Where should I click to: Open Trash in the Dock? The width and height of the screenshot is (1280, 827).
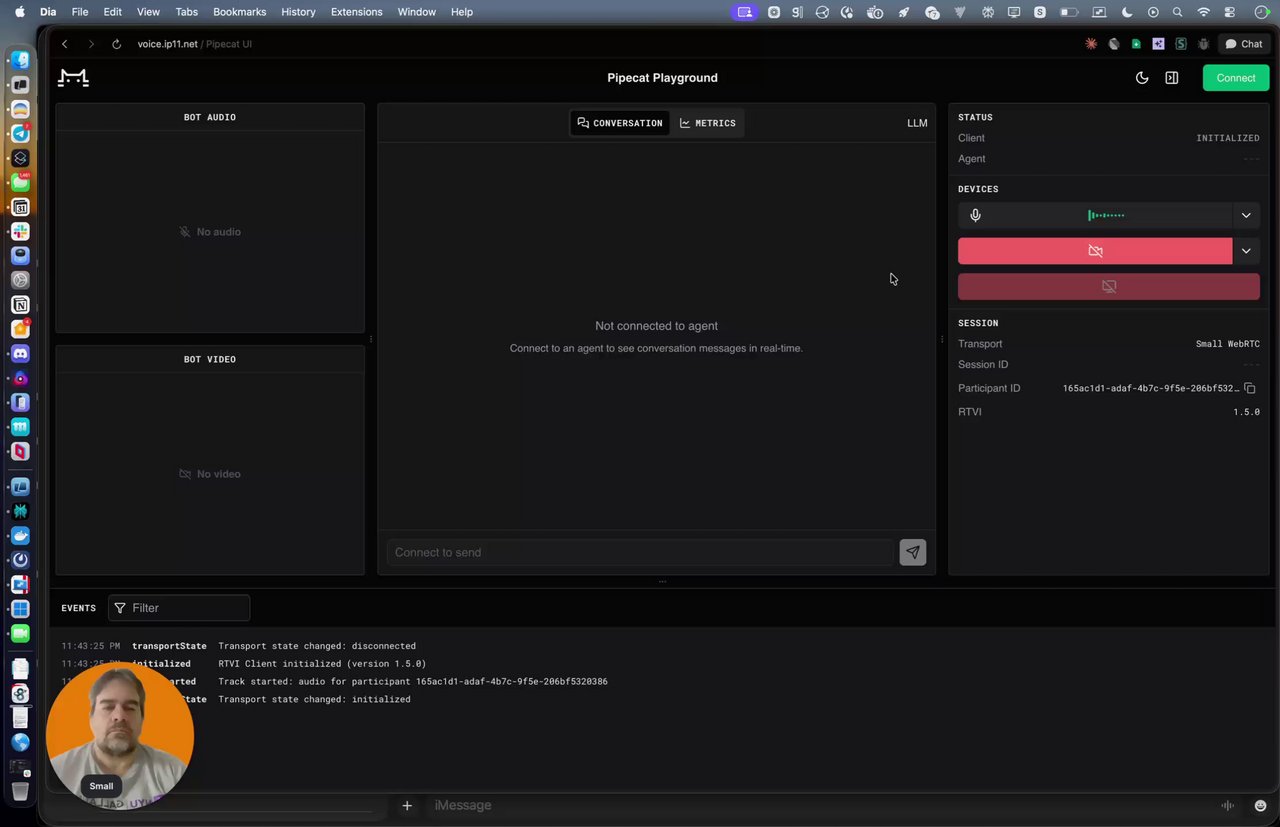[20, 791]
